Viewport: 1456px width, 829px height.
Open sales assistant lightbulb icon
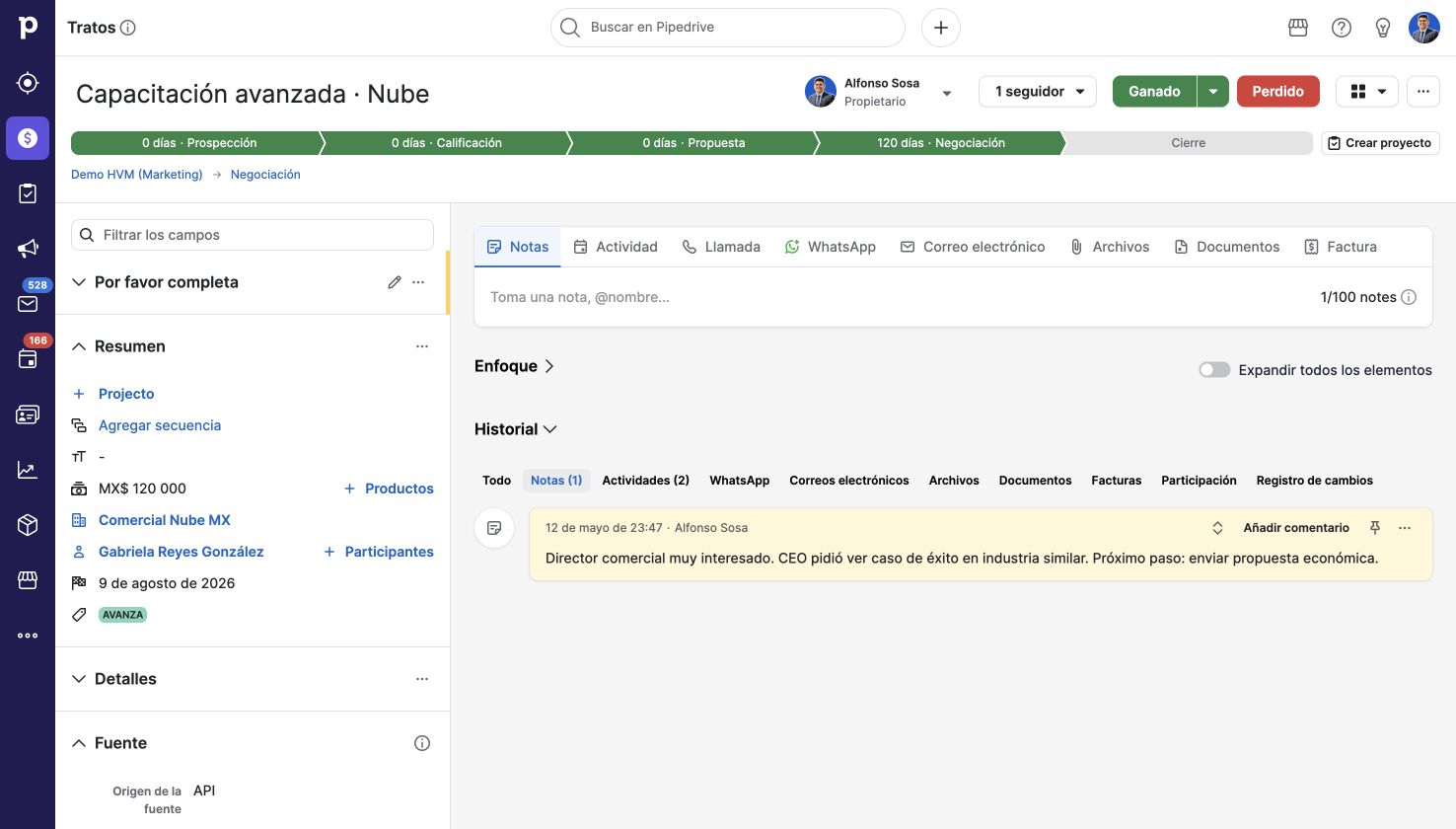[1383, 28]
